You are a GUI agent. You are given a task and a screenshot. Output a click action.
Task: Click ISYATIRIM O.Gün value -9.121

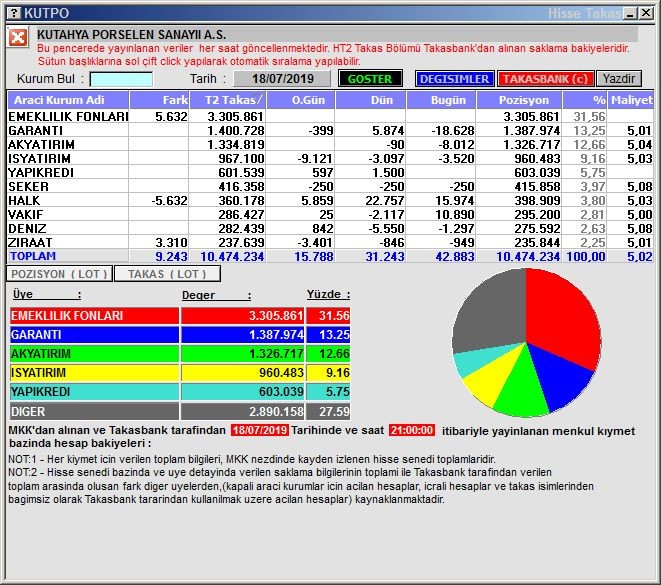(x=315, y=158)
